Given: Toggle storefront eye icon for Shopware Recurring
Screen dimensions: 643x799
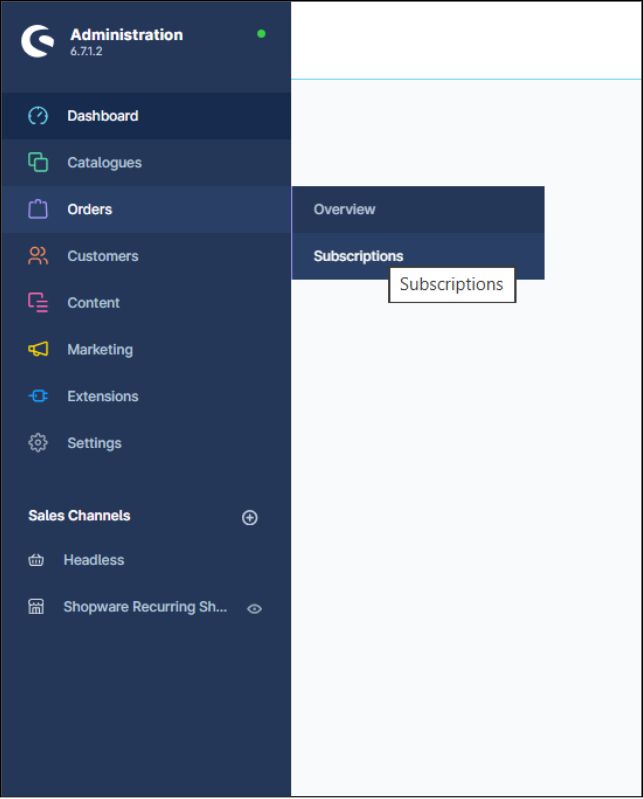Looking at the screenshot, I should click(254, 608).
